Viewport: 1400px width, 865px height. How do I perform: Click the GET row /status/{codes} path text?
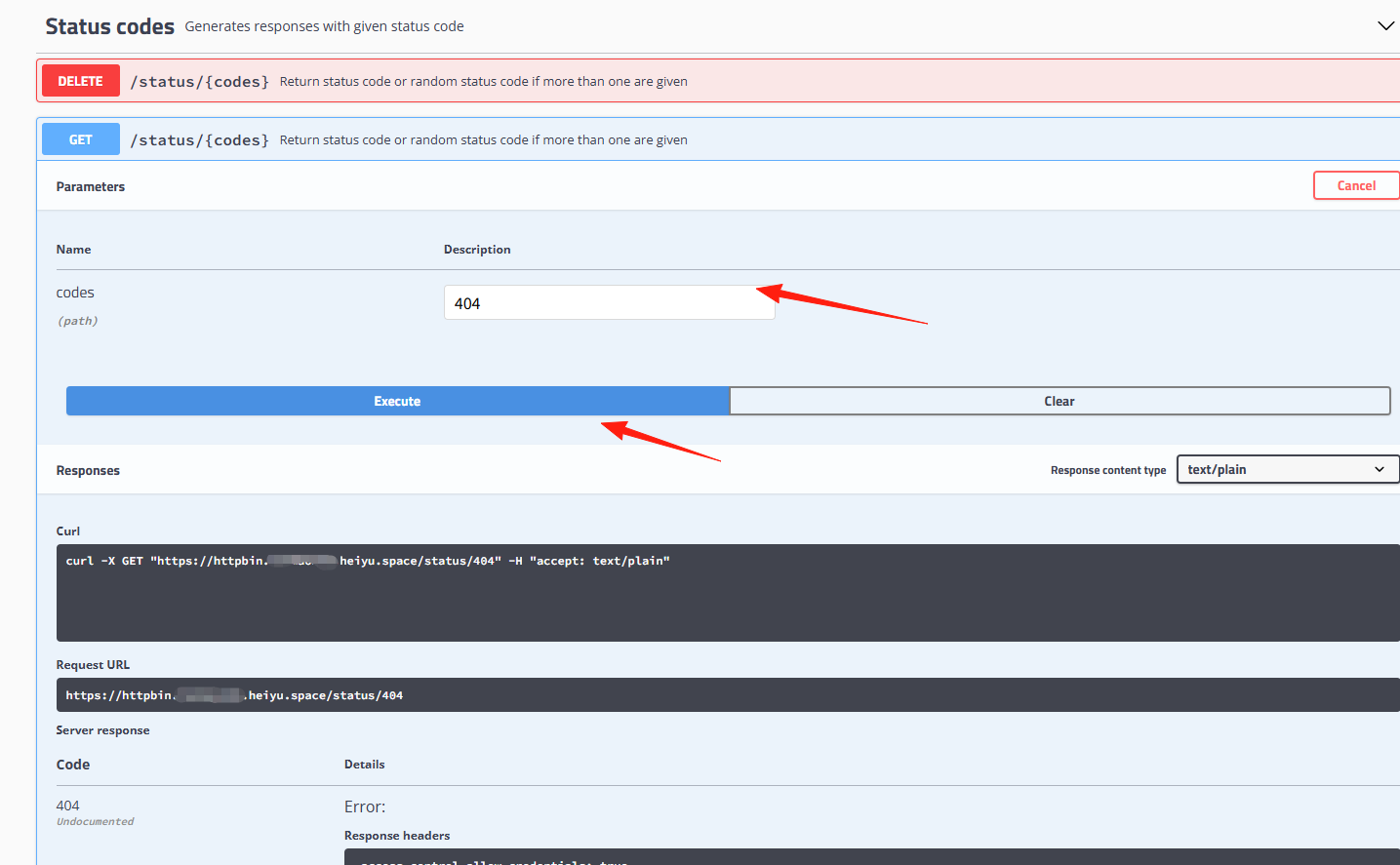pyautogui.click(x=200, y=140)
